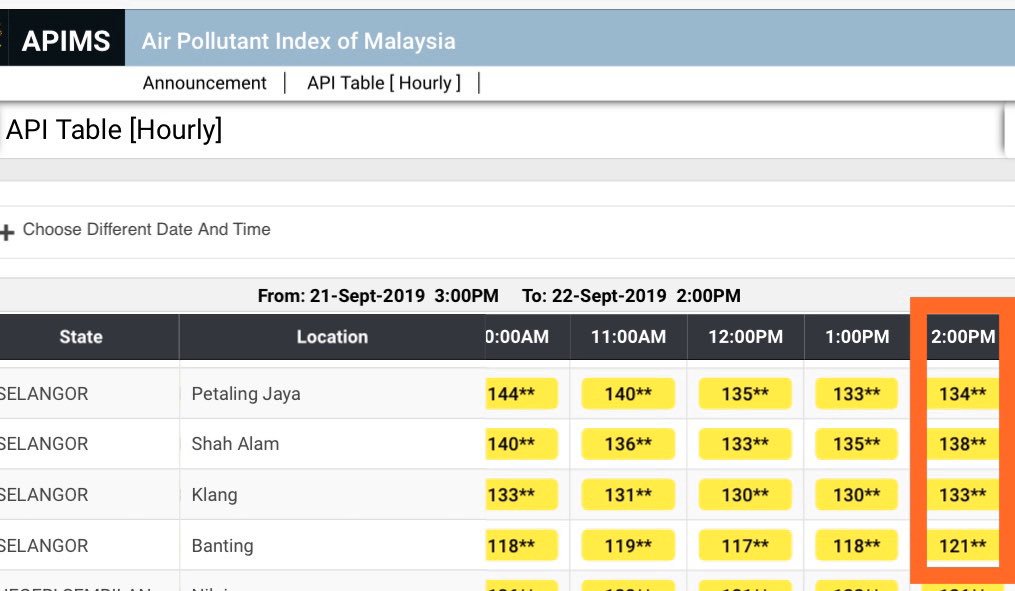Click Petaling Jaya 12:00PM value 135**
Viewport: 1015px width, 591px height.
click(x=745, y=394)
